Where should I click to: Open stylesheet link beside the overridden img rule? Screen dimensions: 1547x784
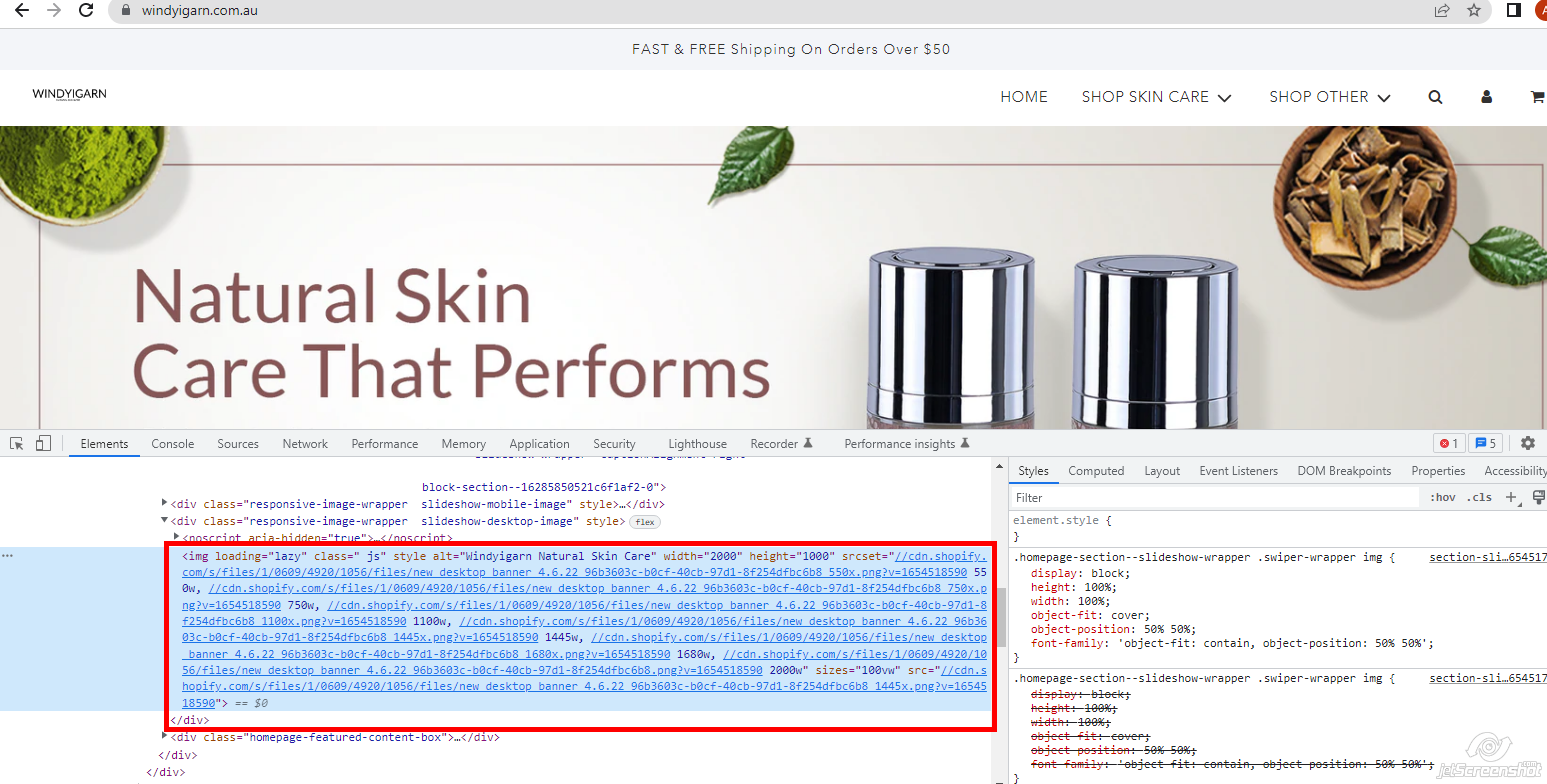pos(1488,678)
